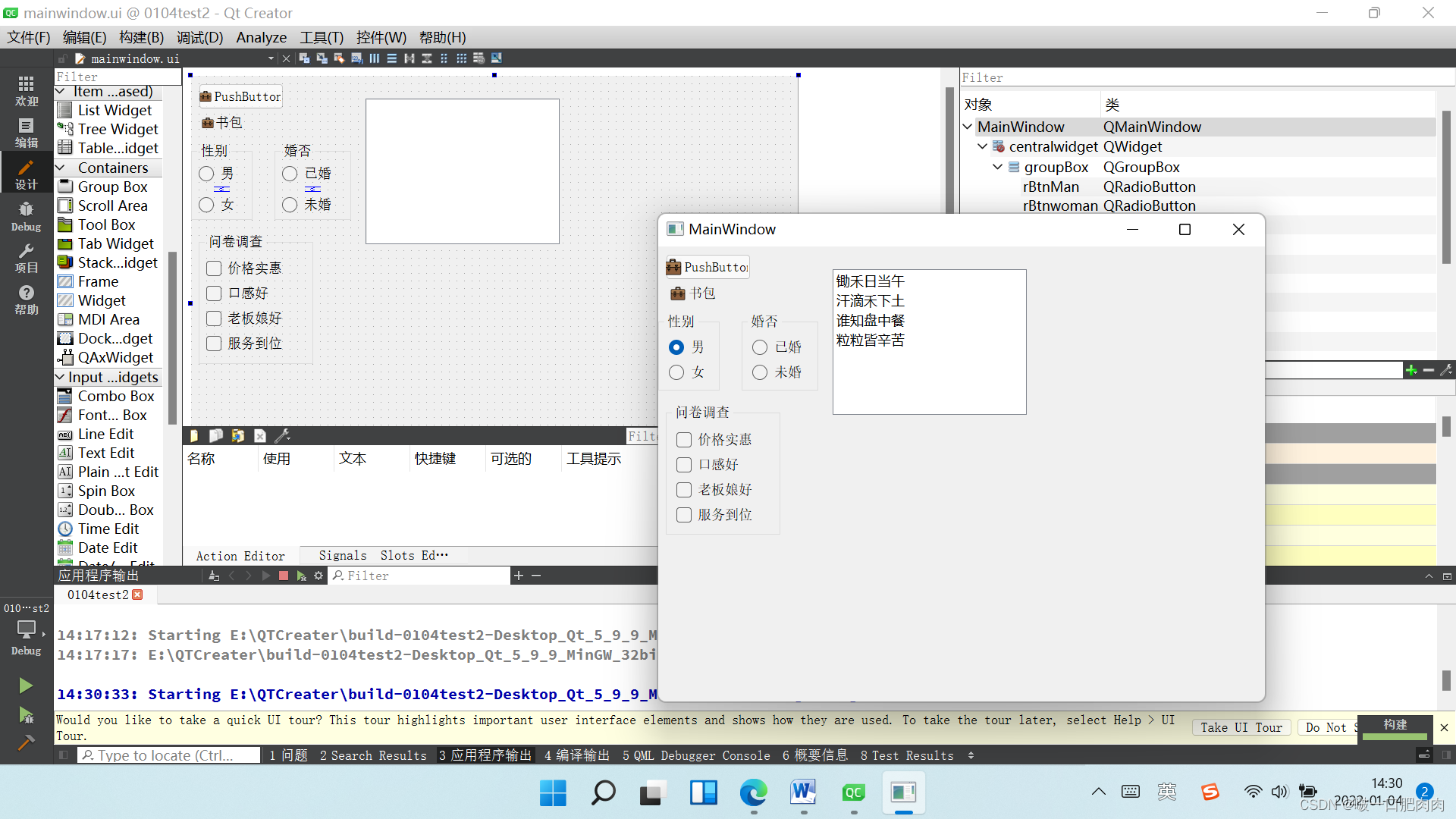The width and height of the screenshot is (1456, 819).
Task: Clear the application output with broom icon
Action: pyautogui.click(x=213, y=576)
